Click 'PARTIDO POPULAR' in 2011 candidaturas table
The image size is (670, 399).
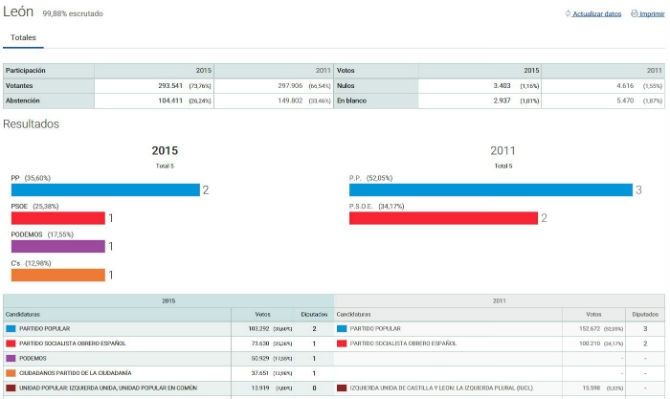pyautogui.click(x=375, y=329)
